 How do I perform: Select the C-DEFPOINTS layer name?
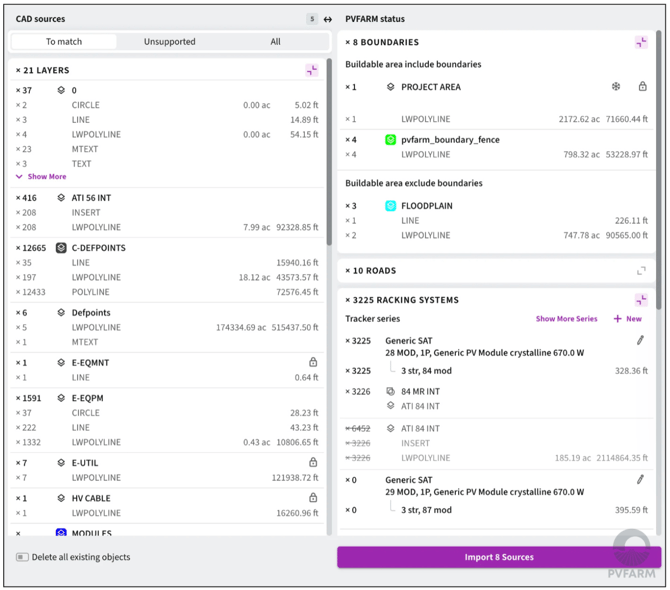tap(99, 248)
